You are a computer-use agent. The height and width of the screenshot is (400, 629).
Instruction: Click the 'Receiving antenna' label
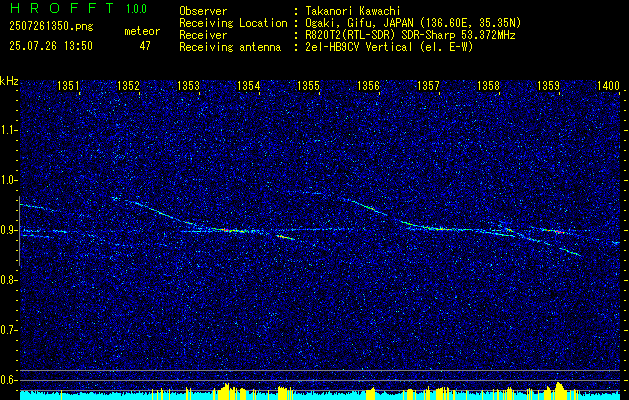230,47
